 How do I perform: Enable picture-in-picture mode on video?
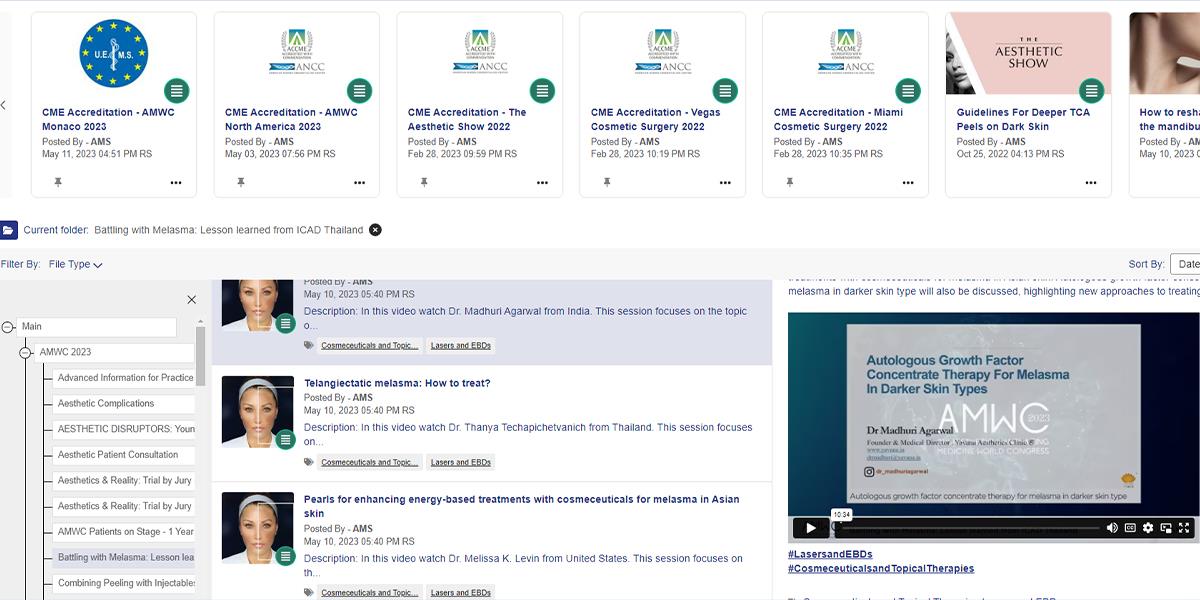(1166, 527)
